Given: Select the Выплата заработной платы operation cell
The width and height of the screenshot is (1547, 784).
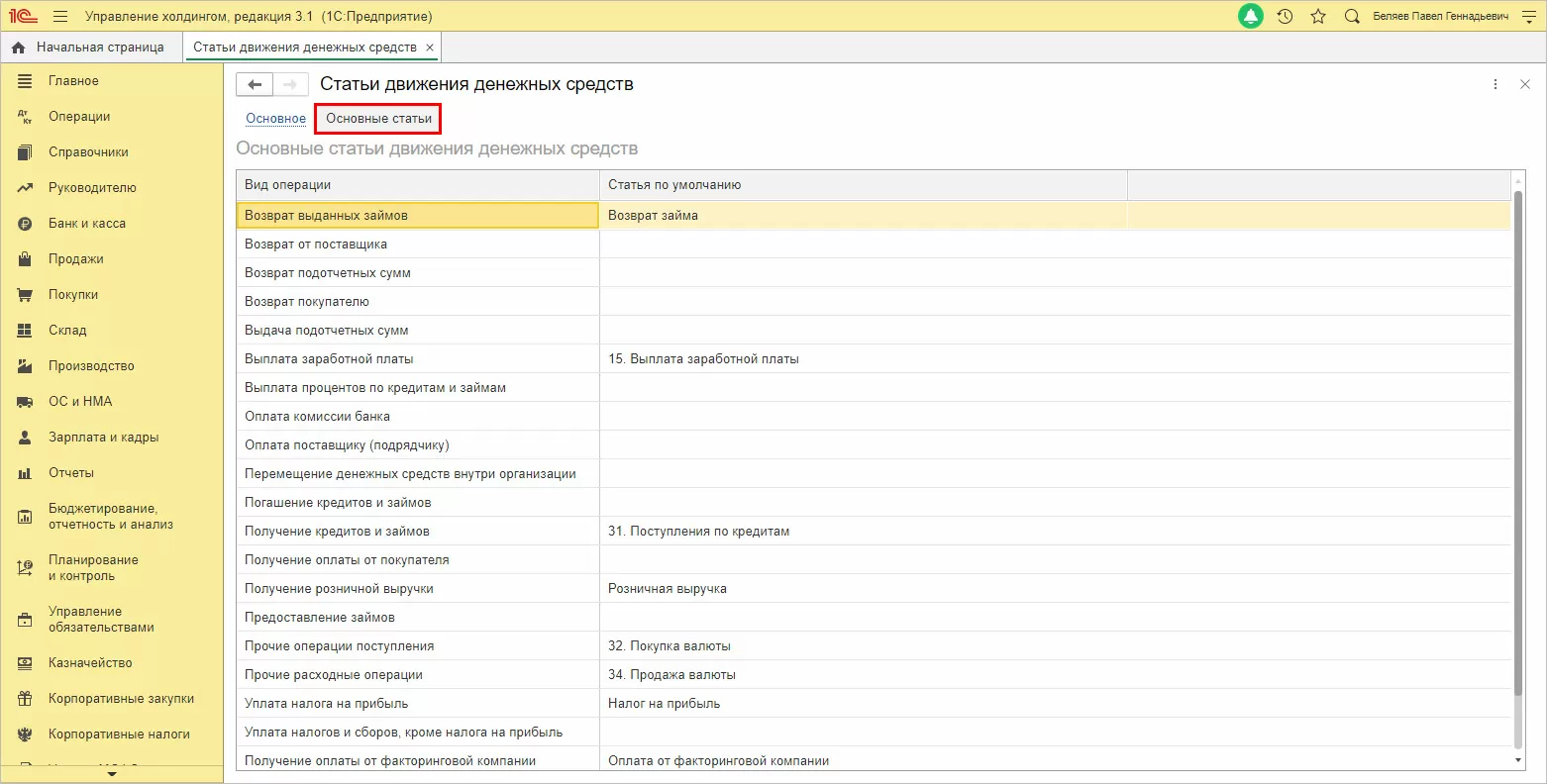Looking at the screenshot, I should (418, 359).
